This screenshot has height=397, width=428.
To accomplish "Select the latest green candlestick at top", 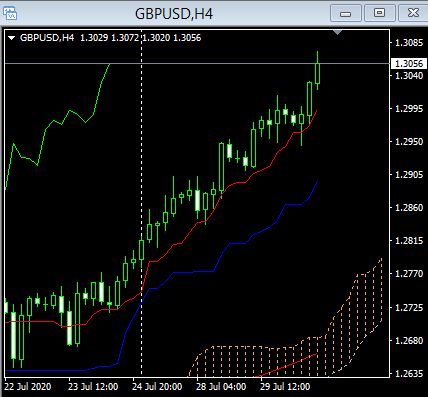I will point(318,71).
